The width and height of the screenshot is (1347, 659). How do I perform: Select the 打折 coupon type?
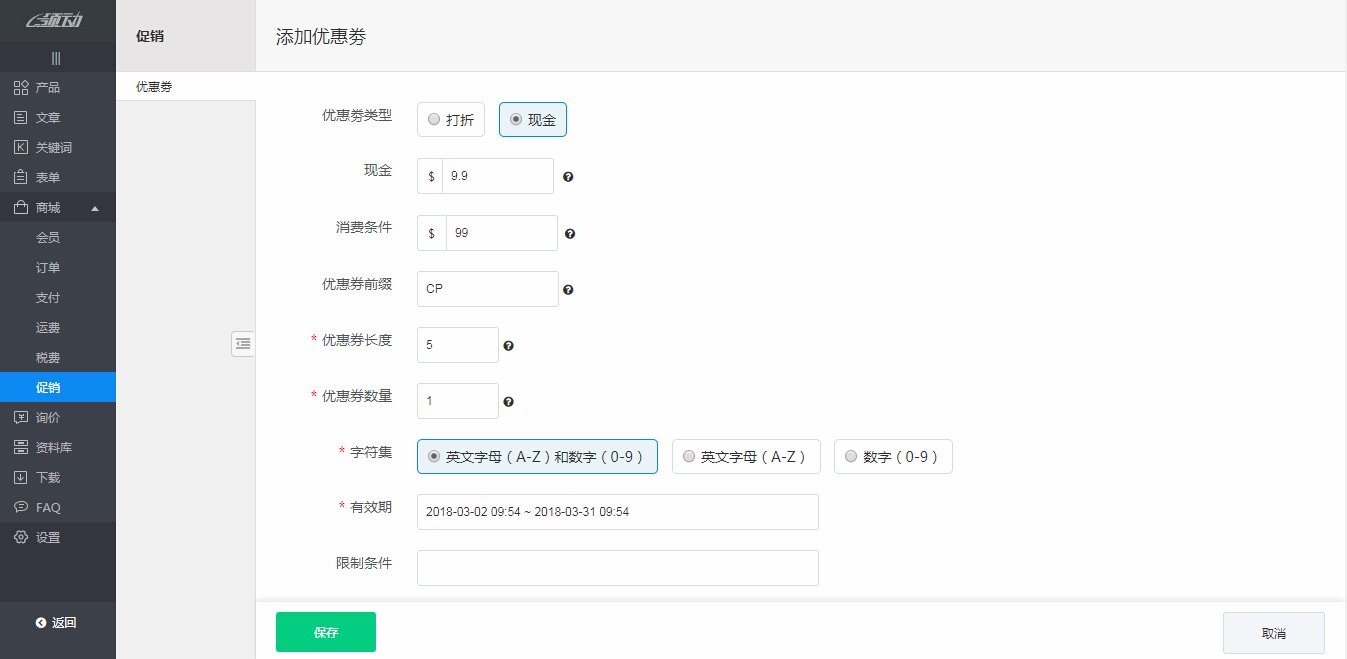pyautogui.click(x=450, y=118)
